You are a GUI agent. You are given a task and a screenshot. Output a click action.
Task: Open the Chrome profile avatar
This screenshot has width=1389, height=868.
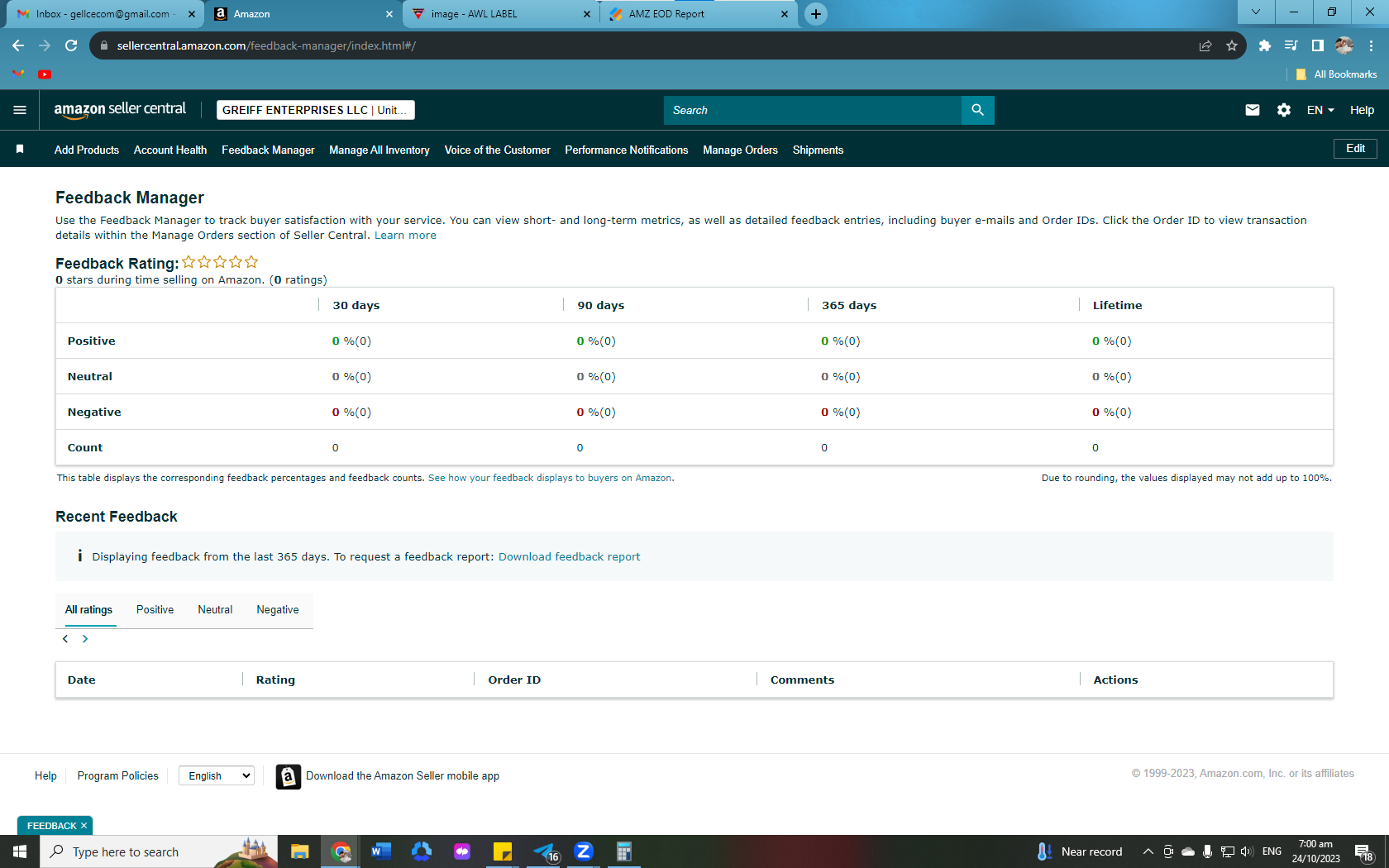coord(1344,45)
